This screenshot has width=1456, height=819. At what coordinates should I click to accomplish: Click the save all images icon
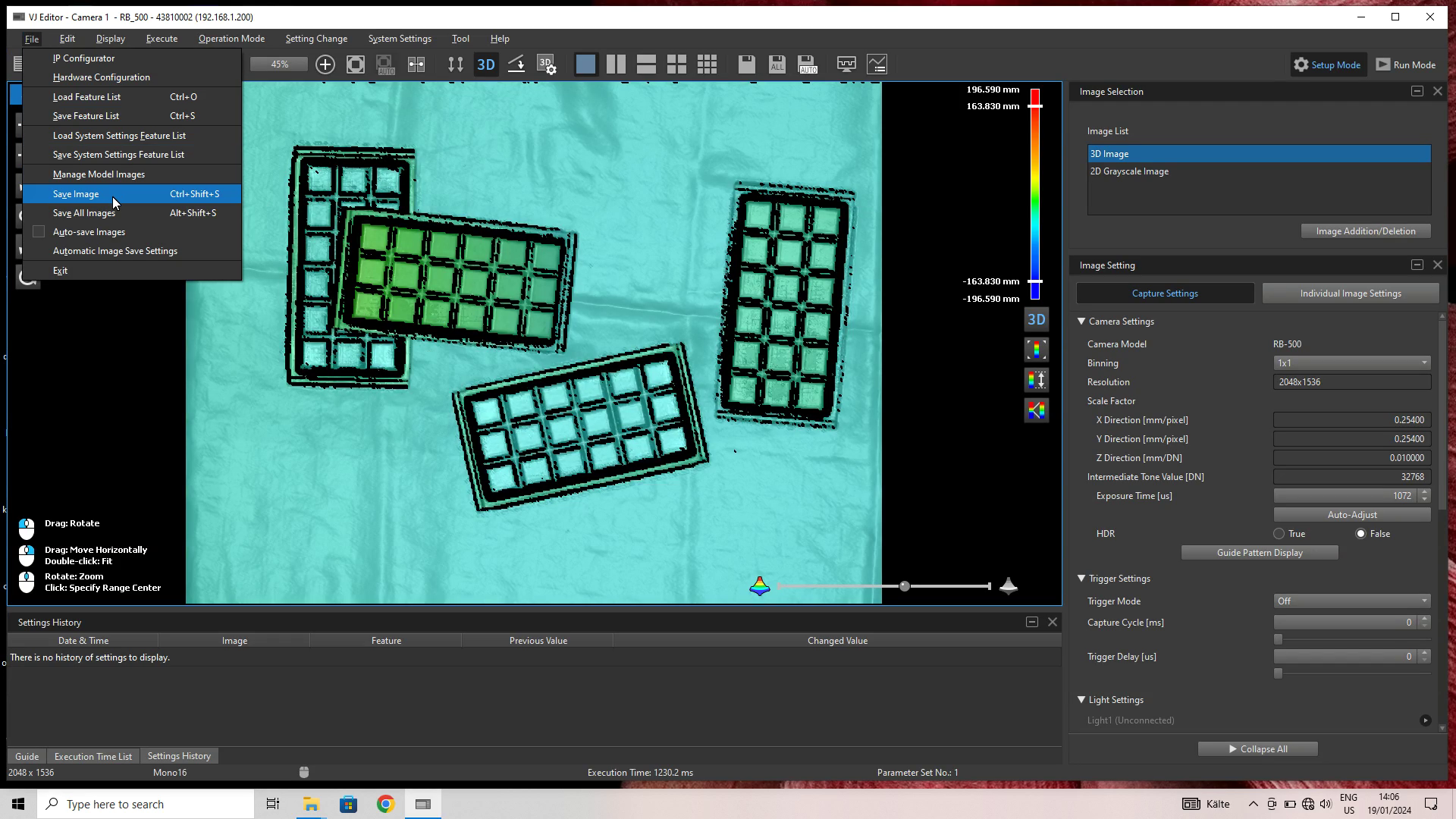click(x=777, y=64)
